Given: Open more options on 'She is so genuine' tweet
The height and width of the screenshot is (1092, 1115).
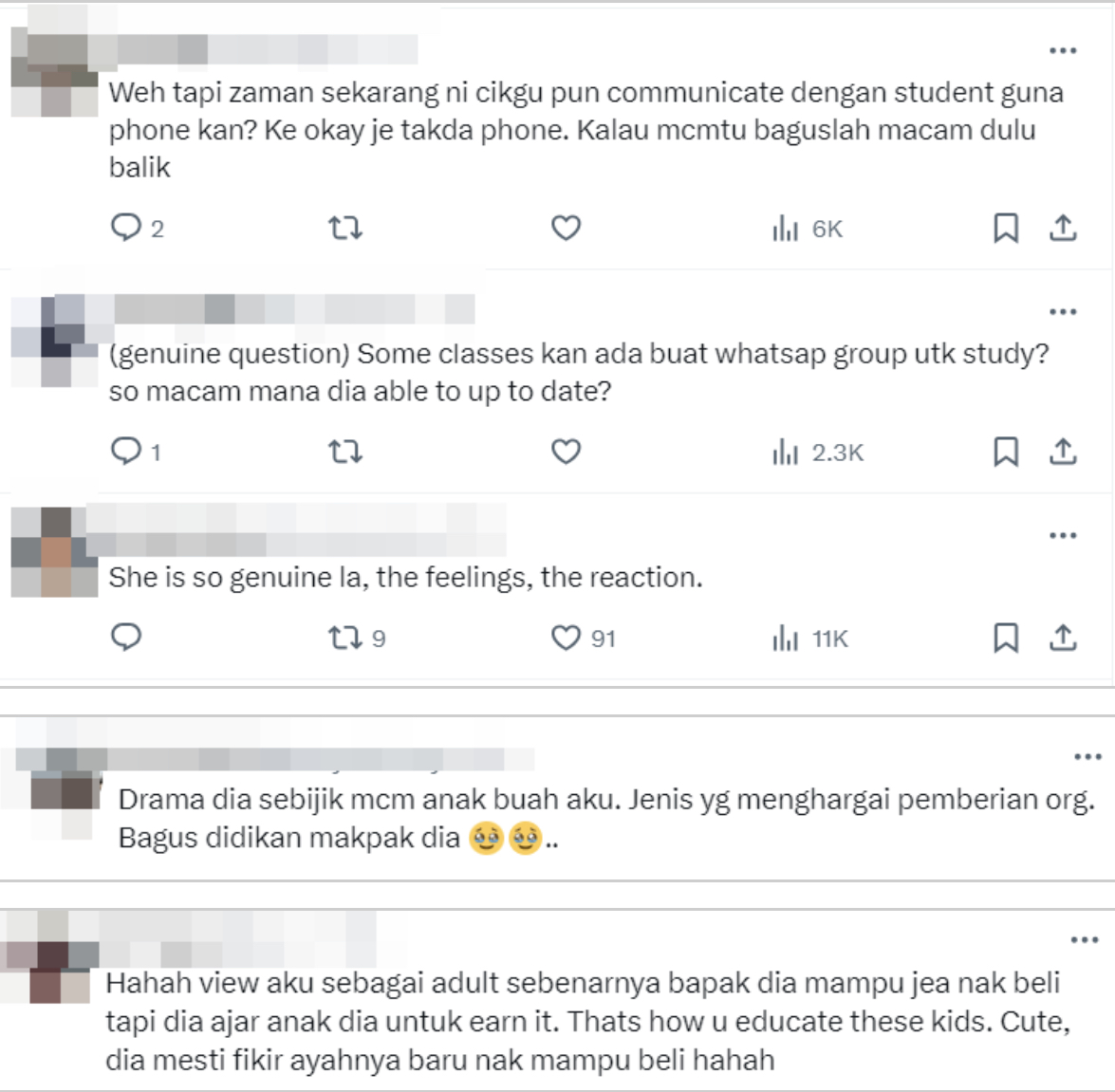Looking at the screenshot, I should (x=1063, y=535).
